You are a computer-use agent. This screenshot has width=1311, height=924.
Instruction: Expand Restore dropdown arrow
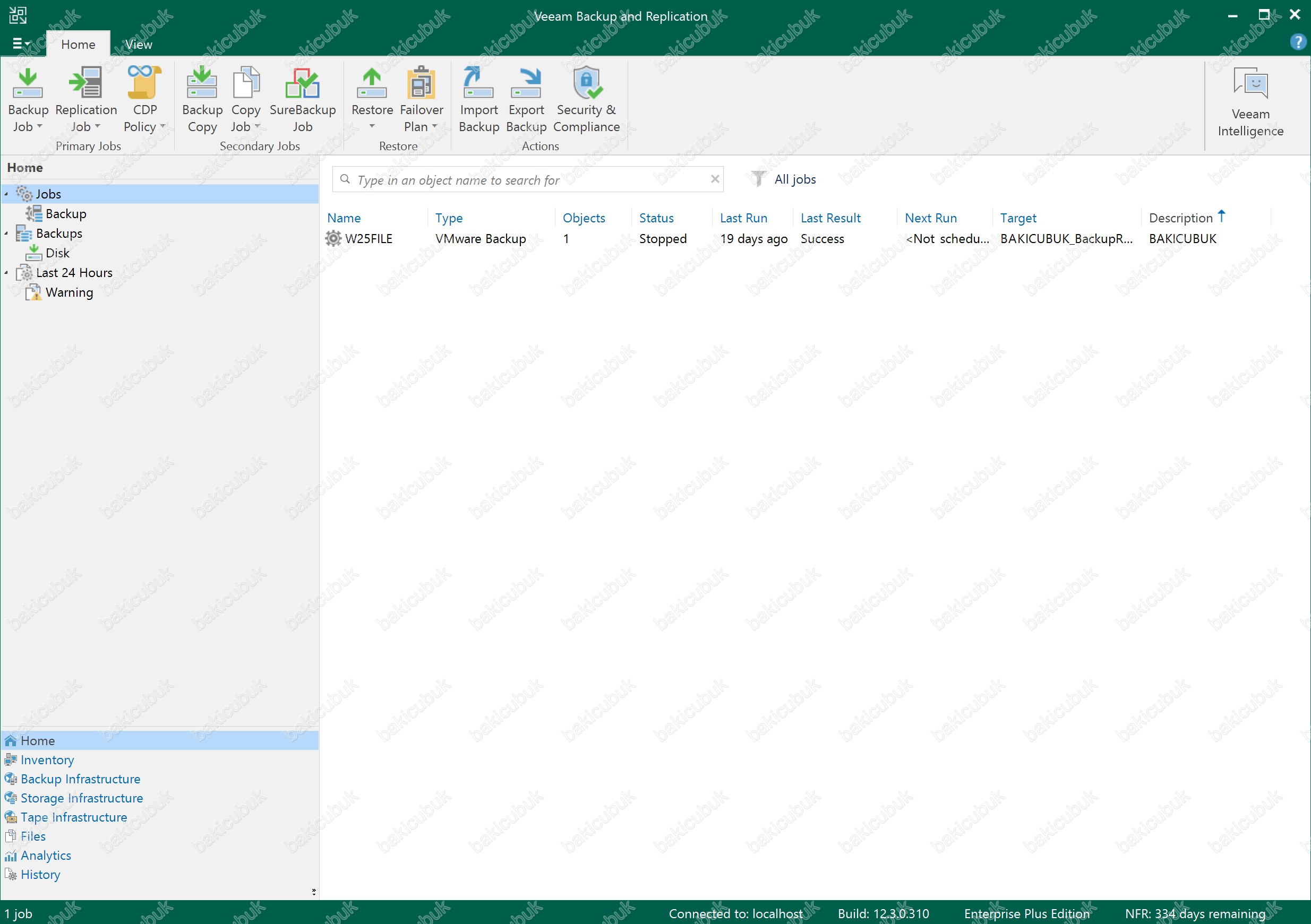coord(372,126)
